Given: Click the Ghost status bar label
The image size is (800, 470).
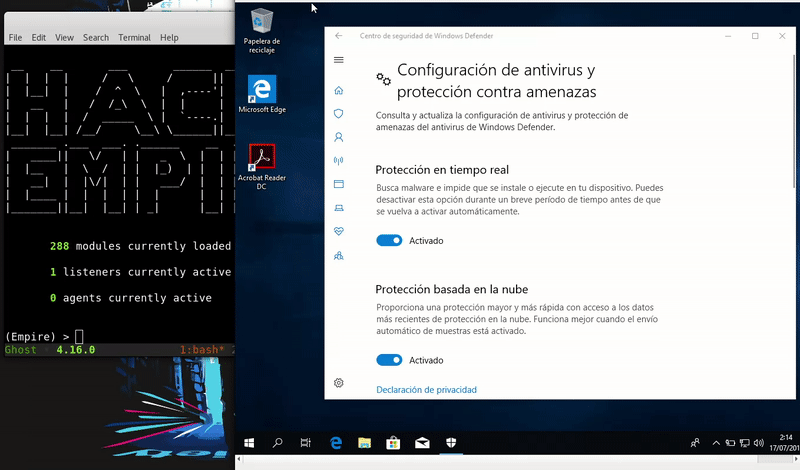Looking at the screenshot, I should [21, 350].
